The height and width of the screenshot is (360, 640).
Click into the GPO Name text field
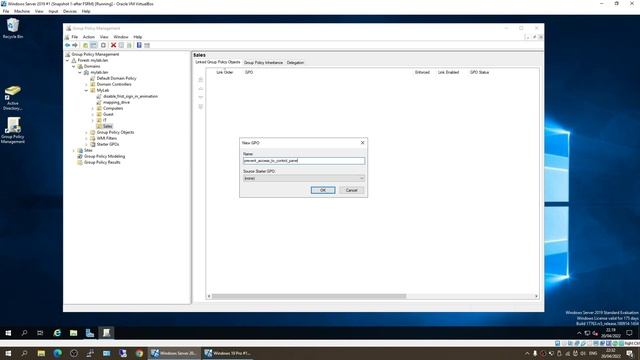click(x=304, y=161)
